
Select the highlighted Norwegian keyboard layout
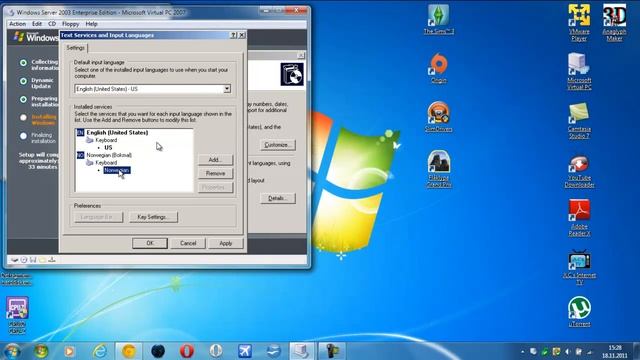click(x=117, y=170)
